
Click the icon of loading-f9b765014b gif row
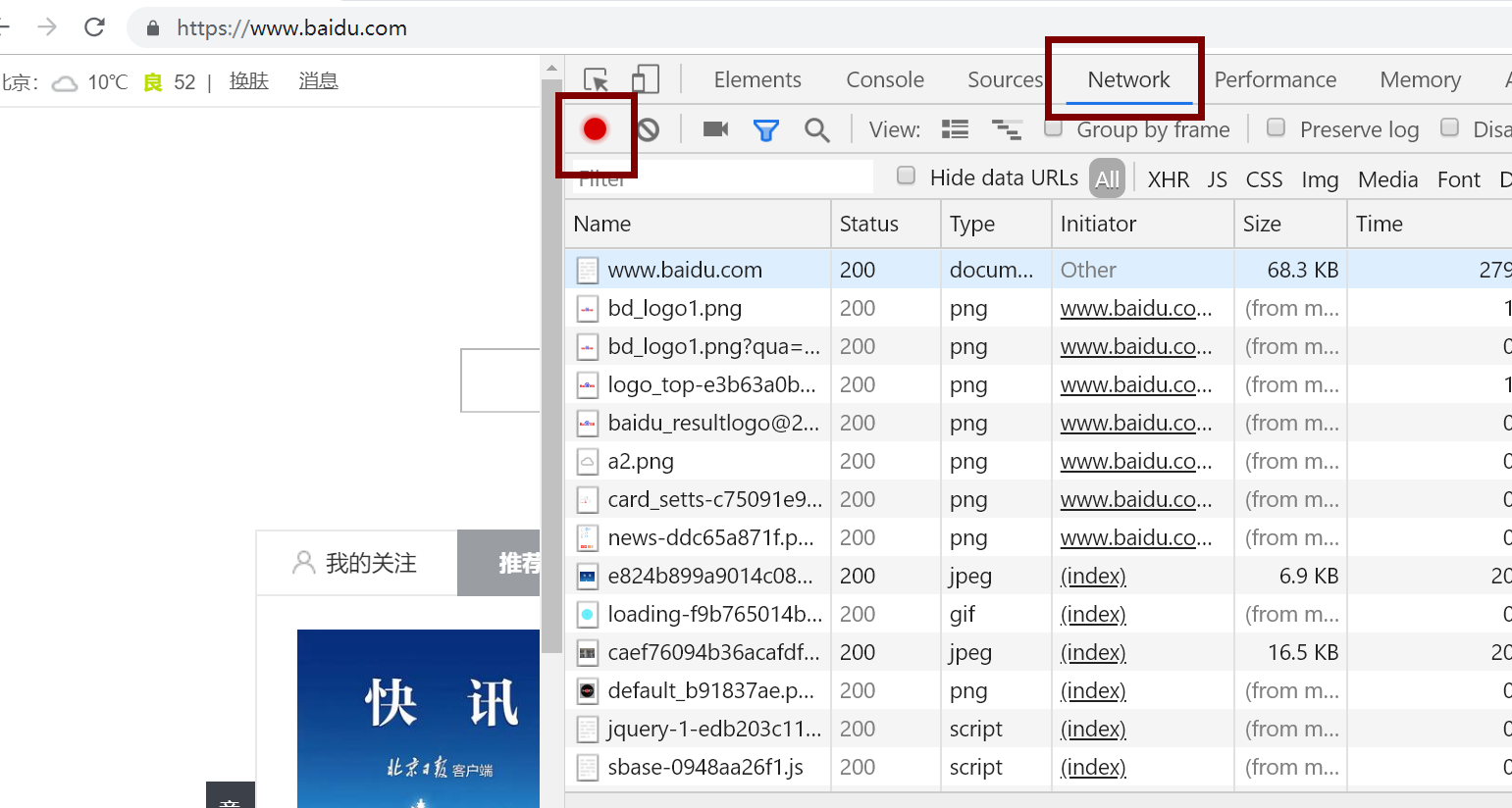pos(587,615)
